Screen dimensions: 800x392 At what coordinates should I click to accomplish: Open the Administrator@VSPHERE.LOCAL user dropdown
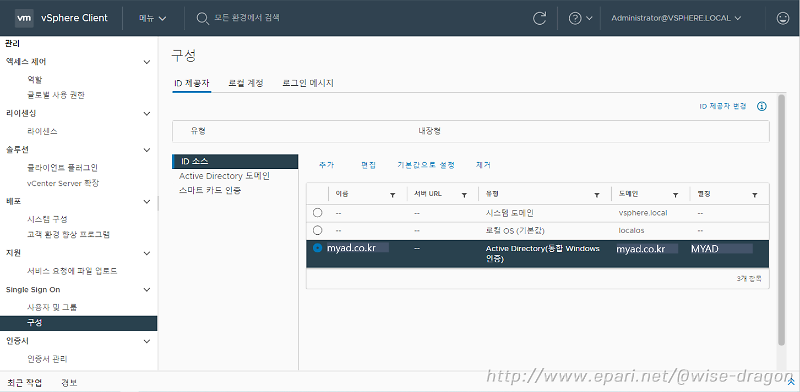pos(676,18)
